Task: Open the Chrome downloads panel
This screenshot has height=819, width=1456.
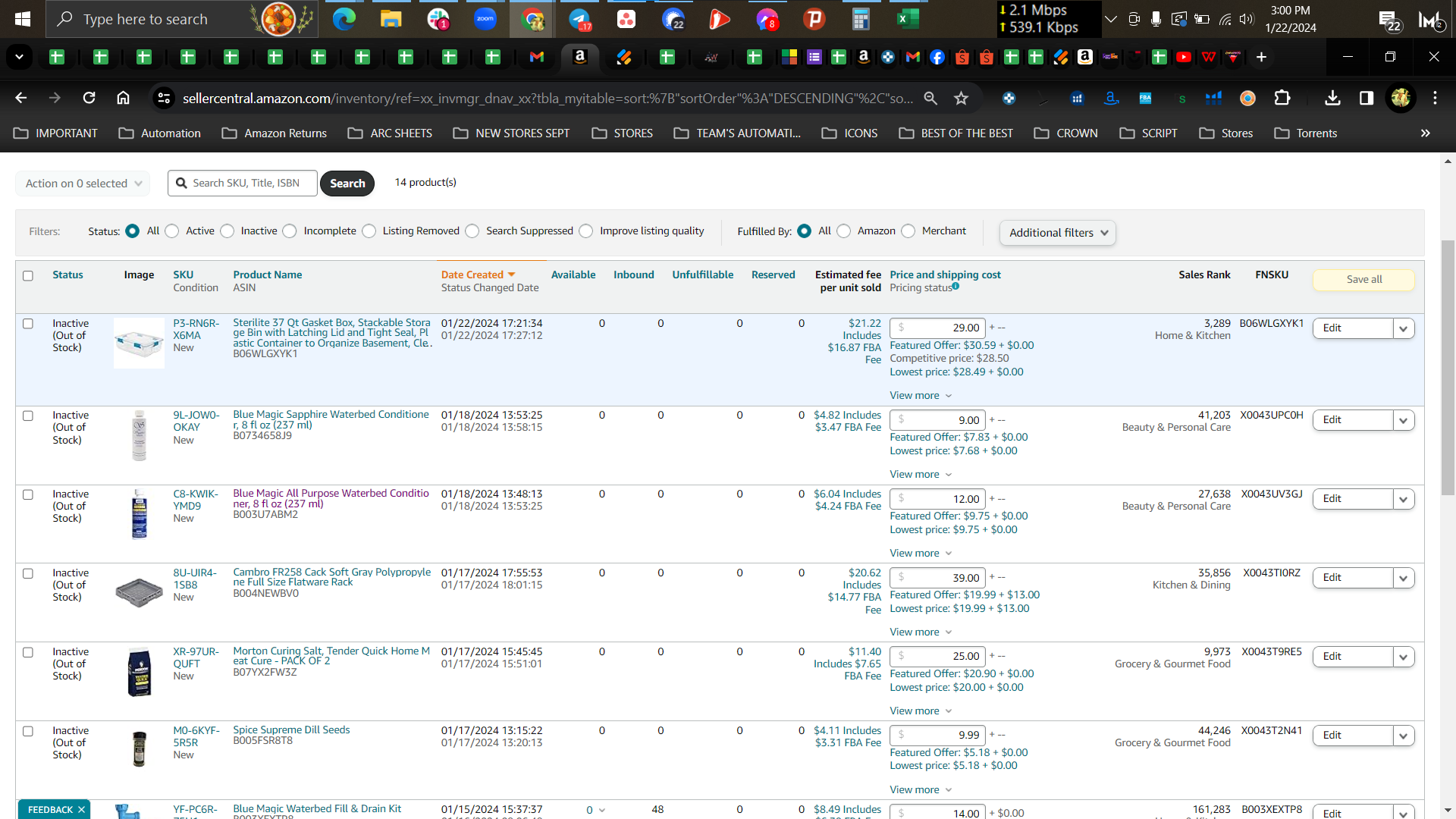Action: click(1332, 98)
